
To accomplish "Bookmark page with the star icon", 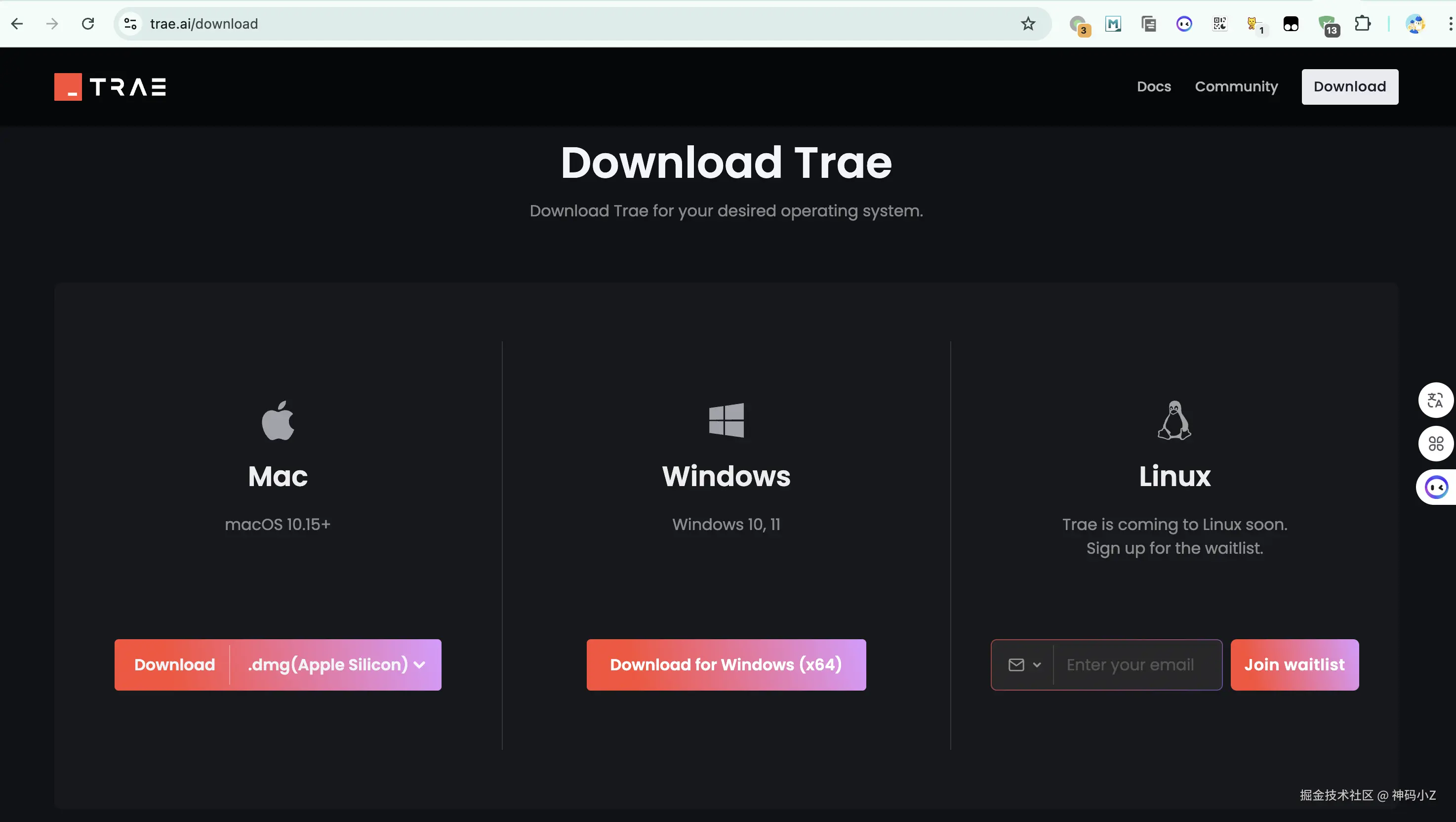I will click(x=1028, y=24).
